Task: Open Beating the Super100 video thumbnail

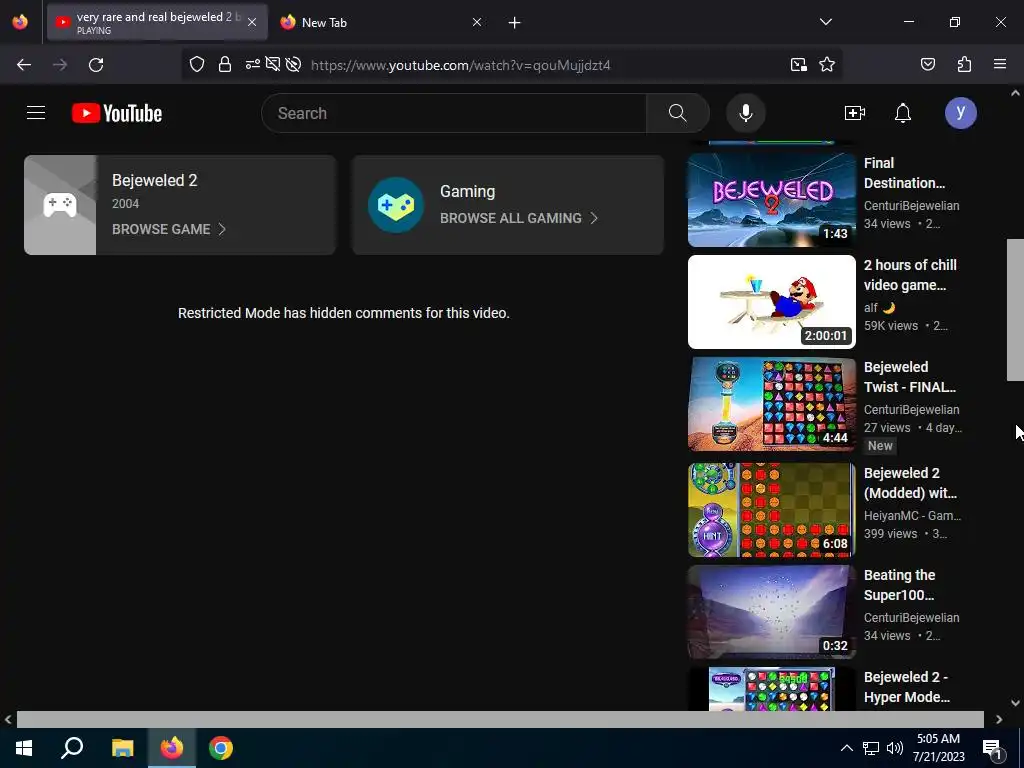Action: pyautogui.click(x=771, y=612)
